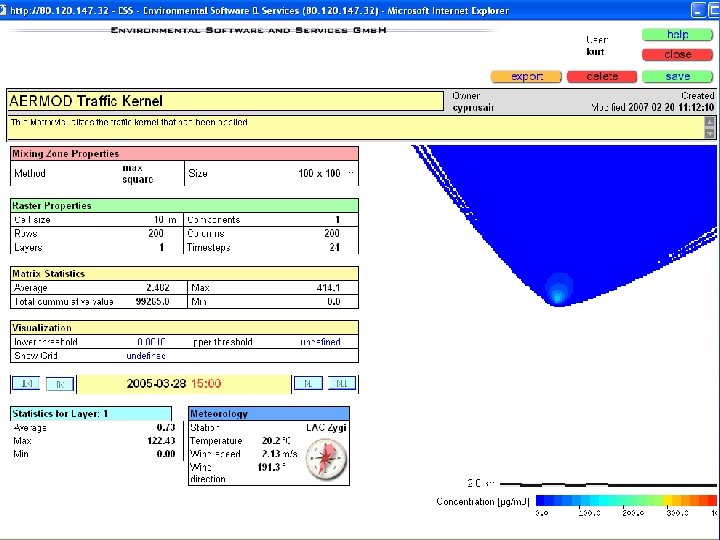Viewport: 720px width, 540px height.
Task: Click layer Max value 122.43
Action: click(161, 441)
